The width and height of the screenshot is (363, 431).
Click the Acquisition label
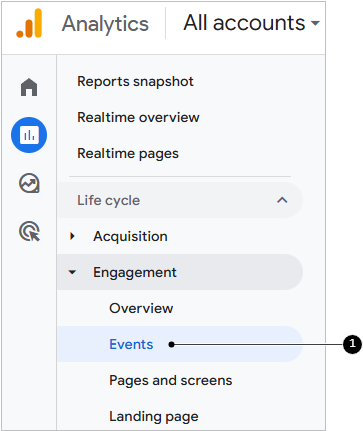[x=130, y=236]
